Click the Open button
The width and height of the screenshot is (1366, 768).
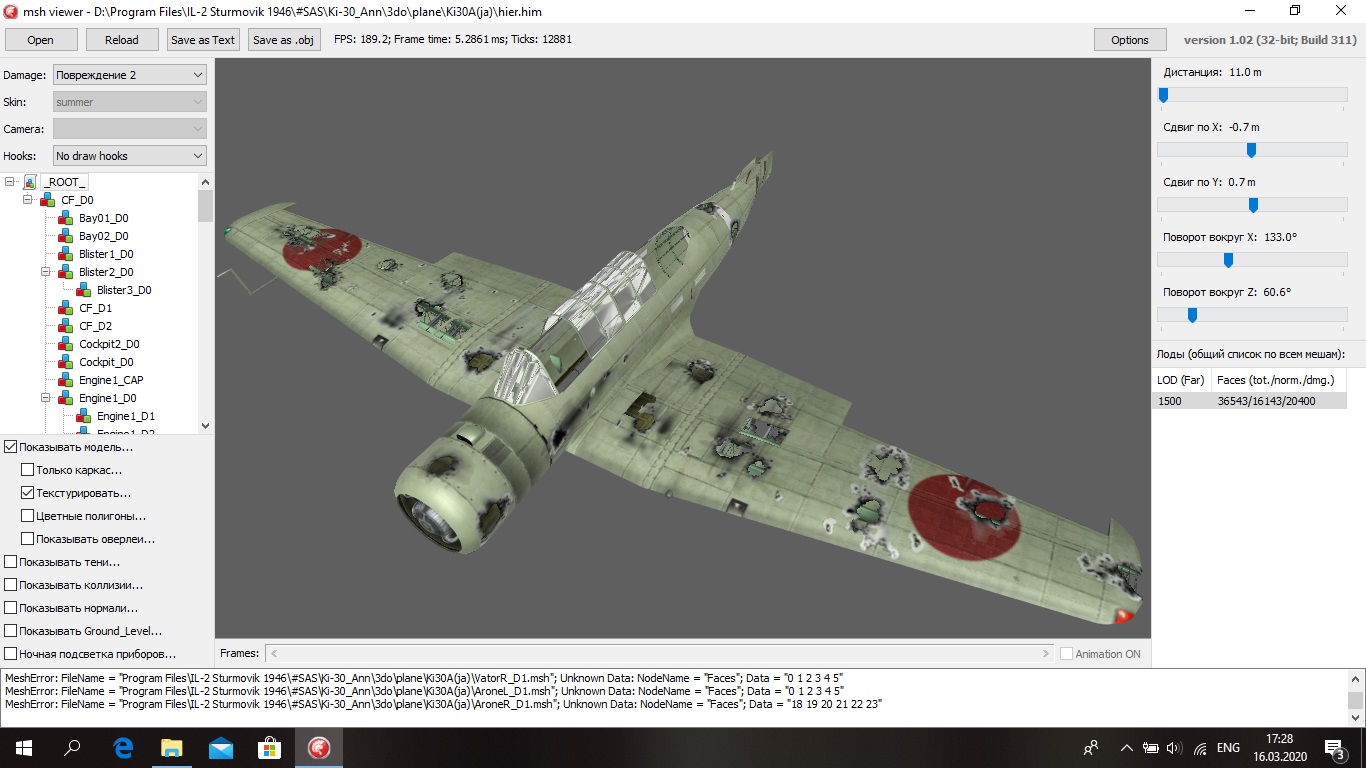tap(41, 40)
